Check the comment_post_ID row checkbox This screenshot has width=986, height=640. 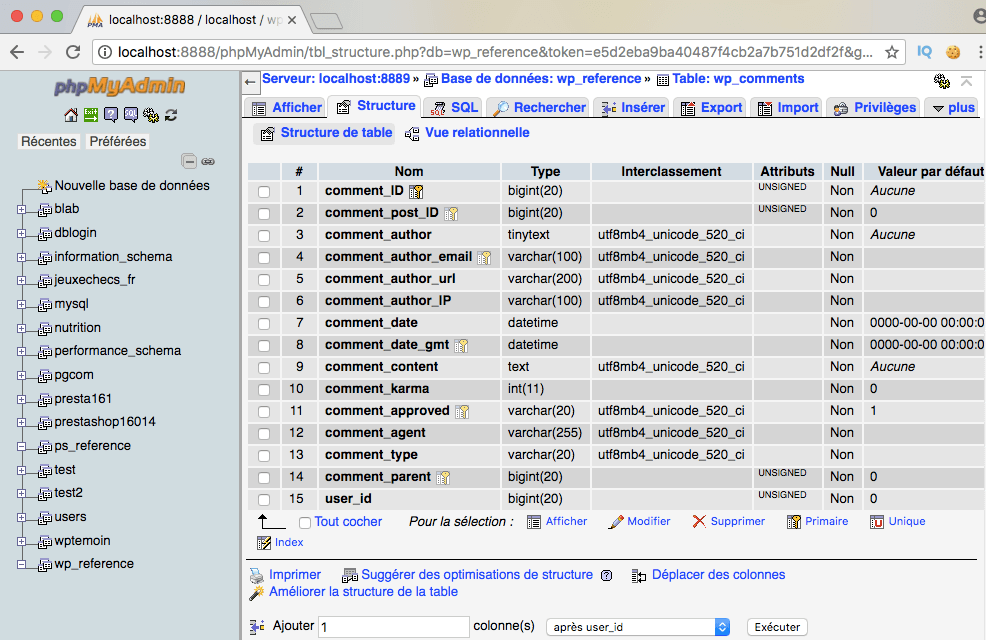click(x=264, y=214)
